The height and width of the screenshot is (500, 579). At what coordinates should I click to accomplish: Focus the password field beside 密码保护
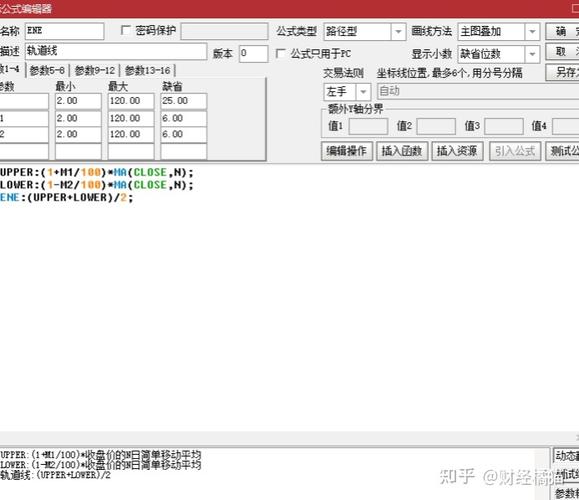[x=225, y=31]
